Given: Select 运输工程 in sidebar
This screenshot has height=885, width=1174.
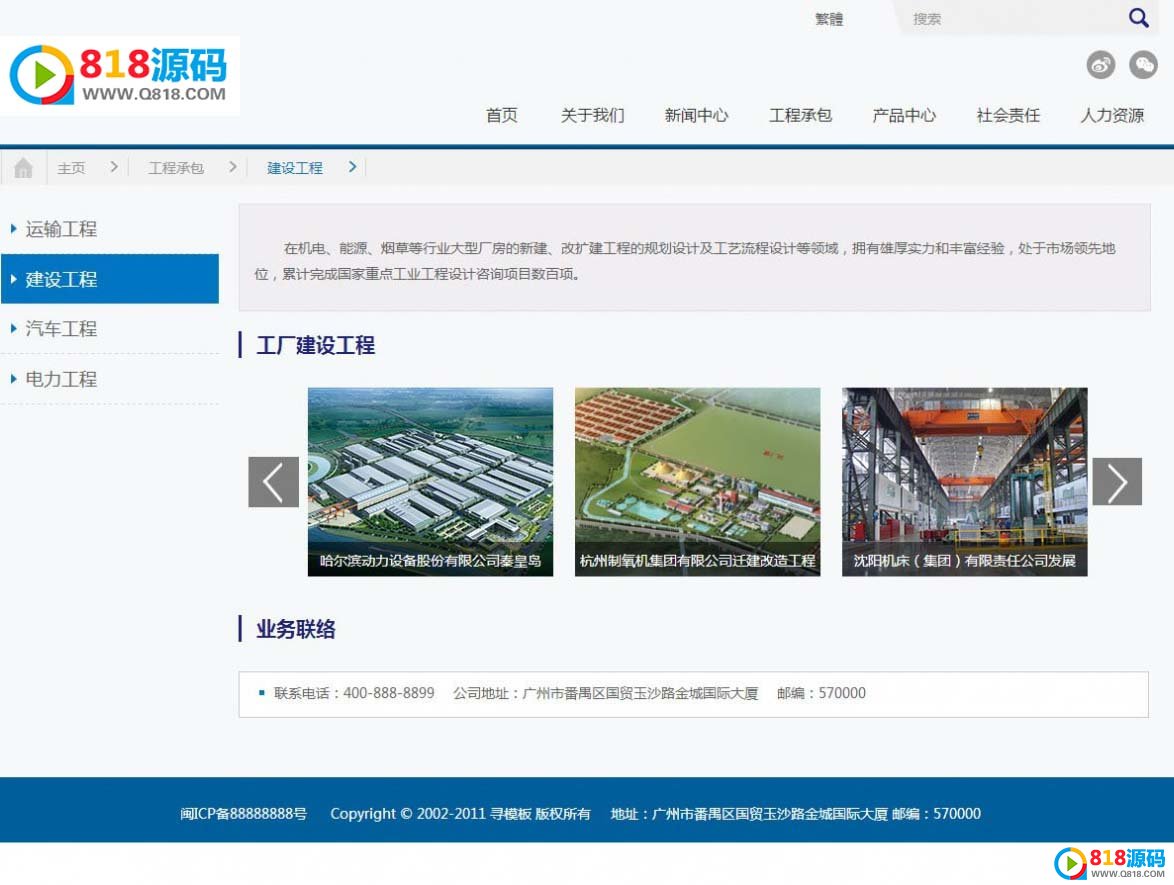Looking at the screenshot, I should tap(109, 229).
